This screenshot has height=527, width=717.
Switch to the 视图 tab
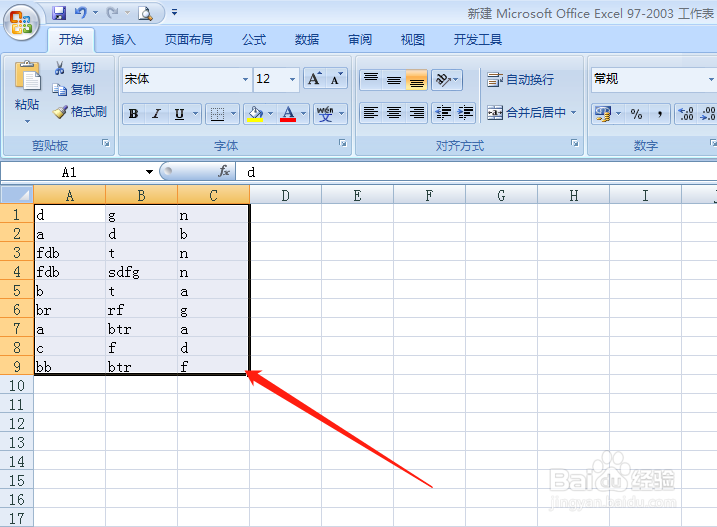pyautogui.click(x=412, y=40)
